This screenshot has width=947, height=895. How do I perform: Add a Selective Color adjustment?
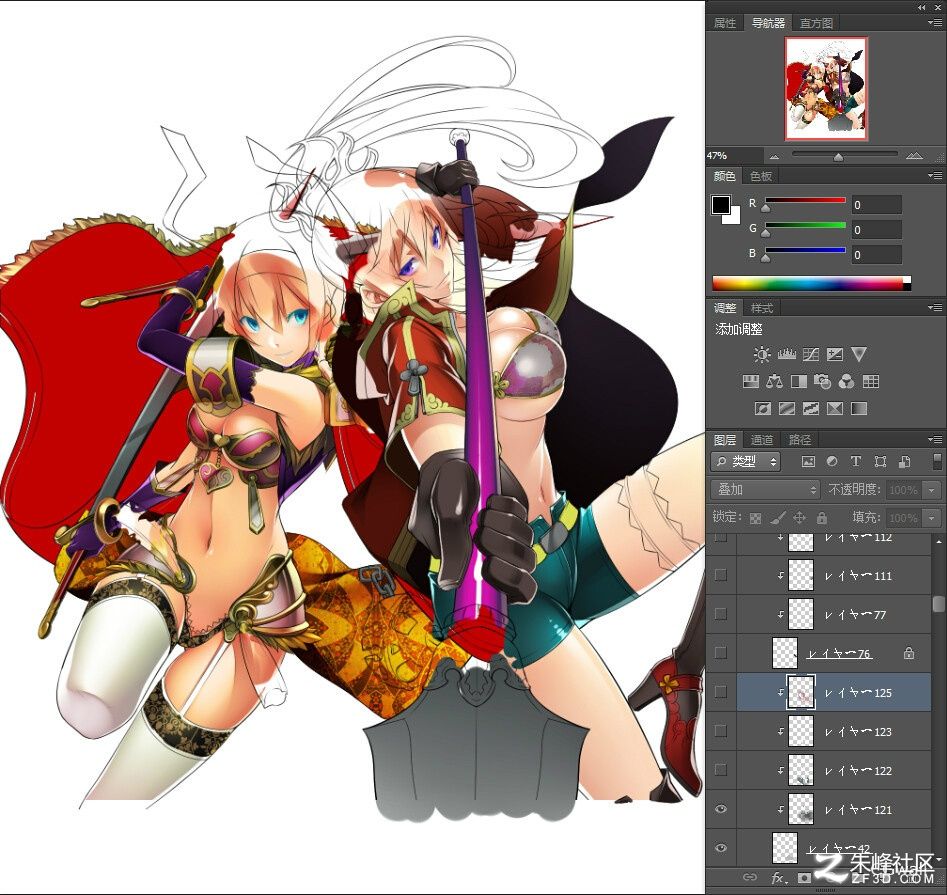[x=835, y=409]
